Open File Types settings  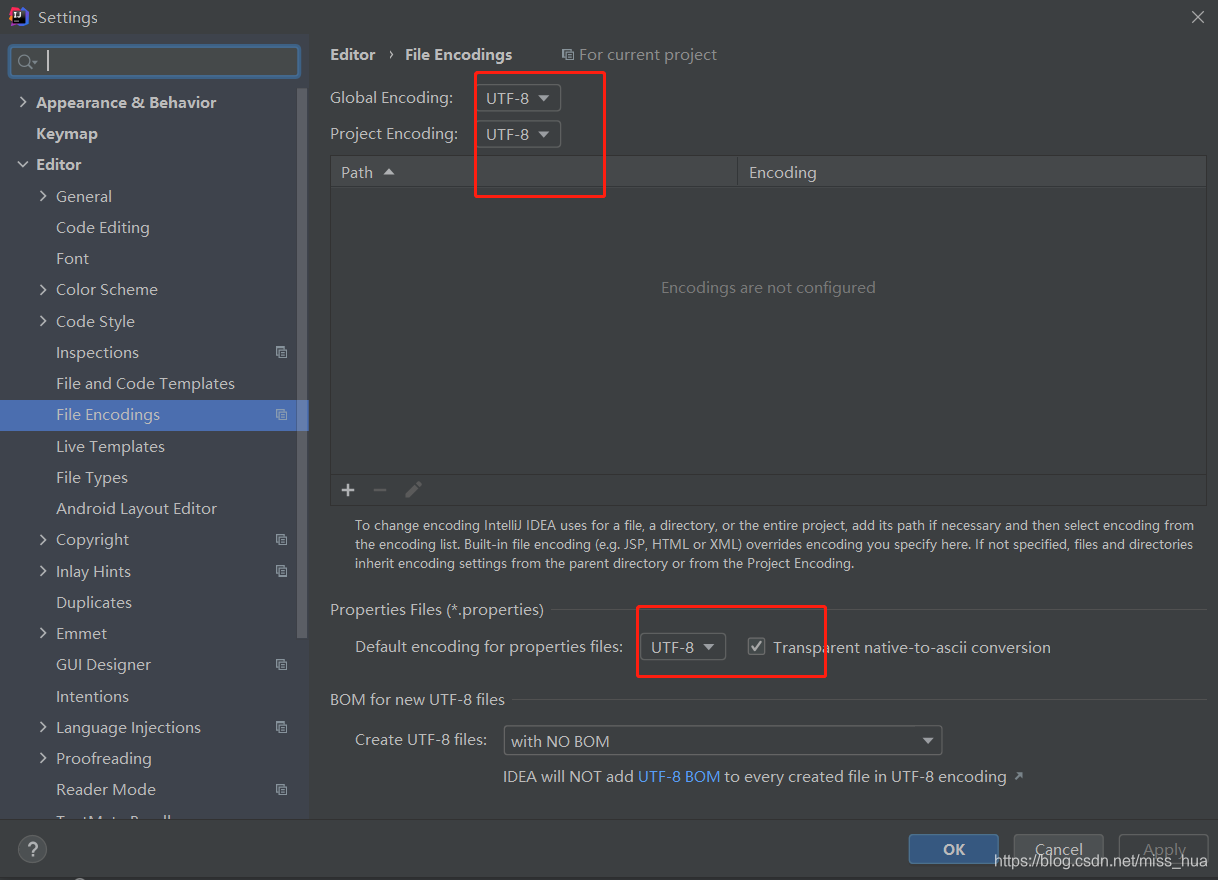[92, 477]
